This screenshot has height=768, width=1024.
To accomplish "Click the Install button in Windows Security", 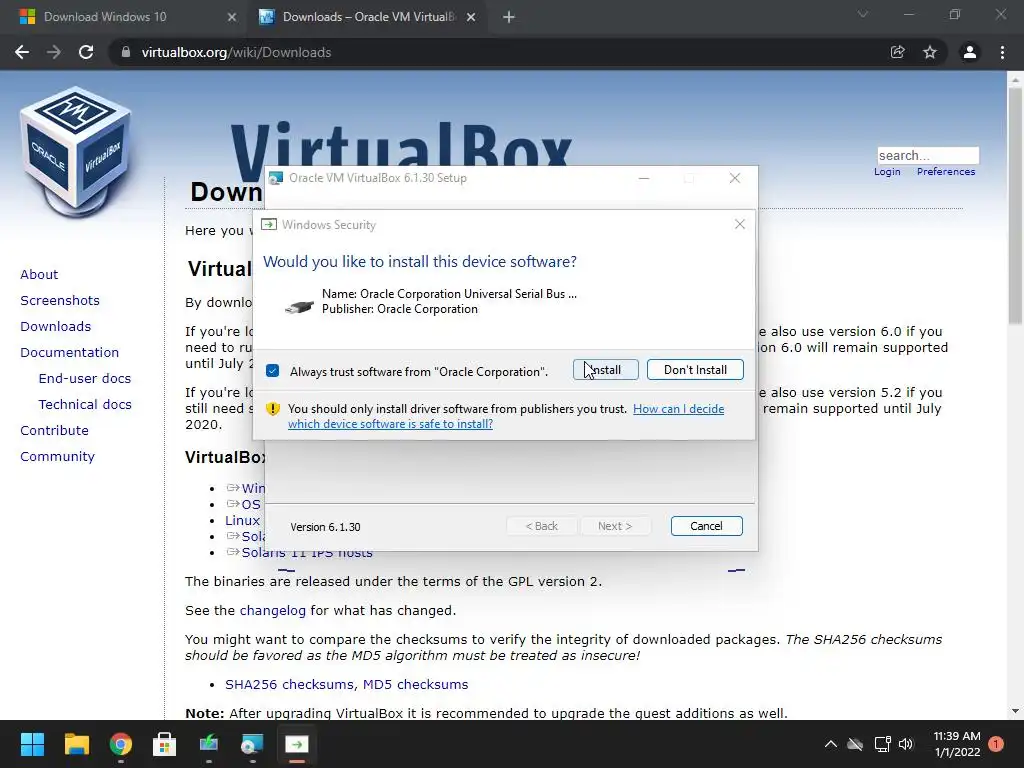I will 605,370.
